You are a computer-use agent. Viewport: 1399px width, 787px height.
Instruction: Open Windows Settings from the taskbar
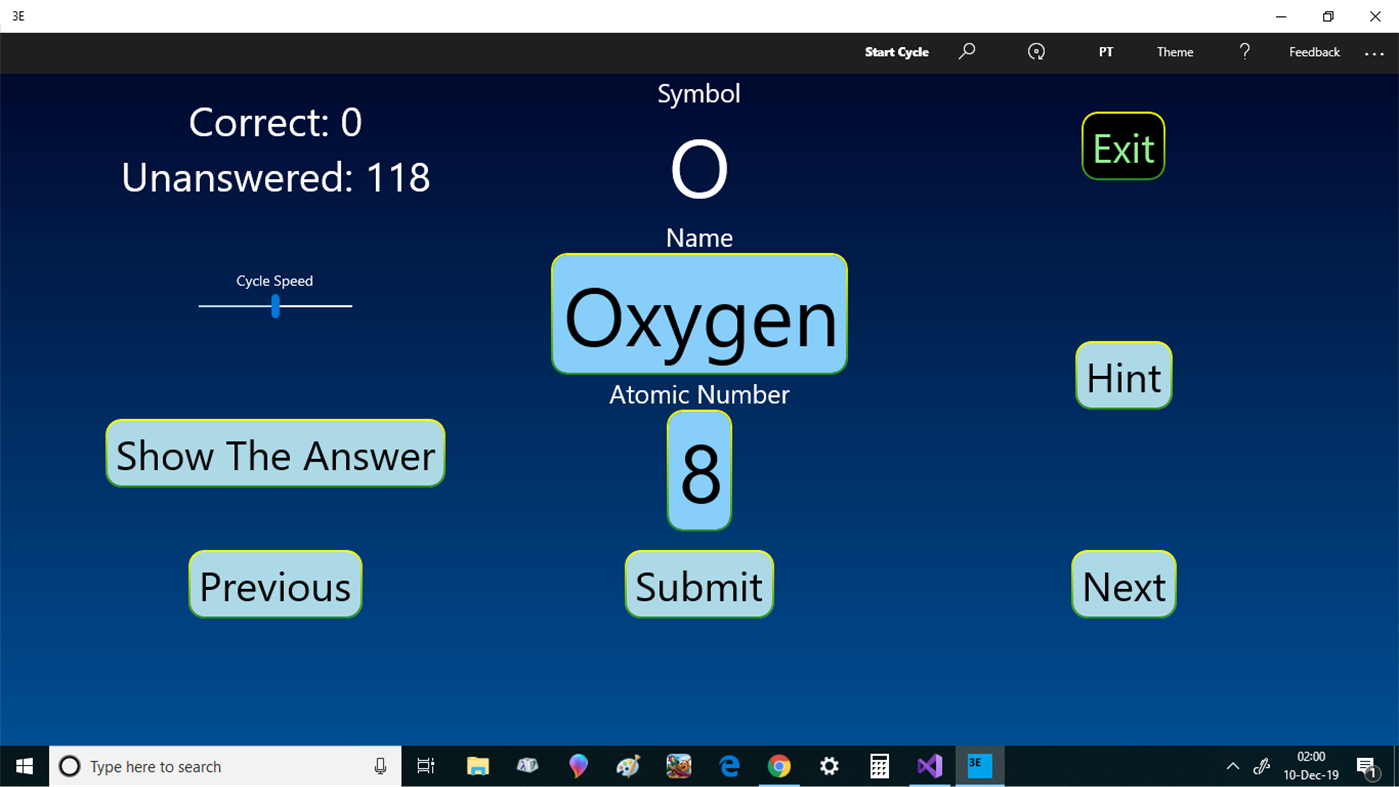[828, 766]
